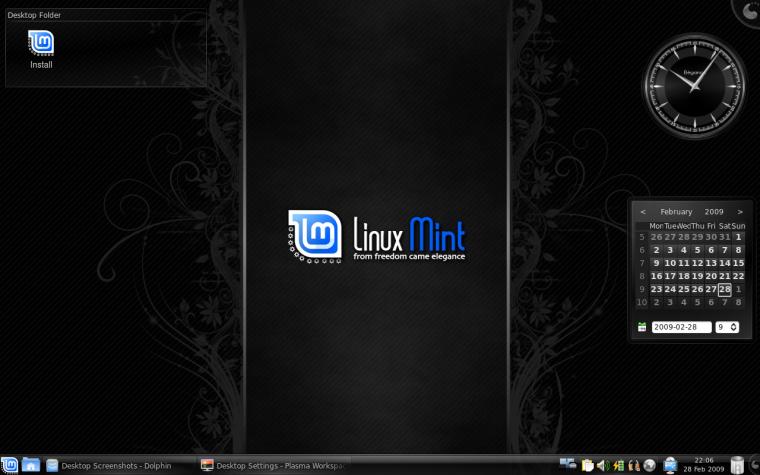The image size is (760, 475).
Task: Open the Klipper clipboard tray icon
Action: click(587, 466)
